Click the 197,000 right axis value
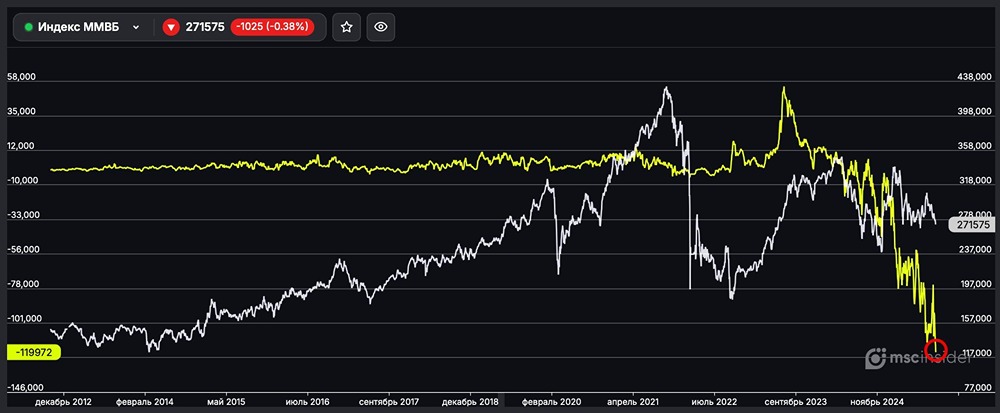Viewport: 1000px width, 413px height. coord(975,284)
